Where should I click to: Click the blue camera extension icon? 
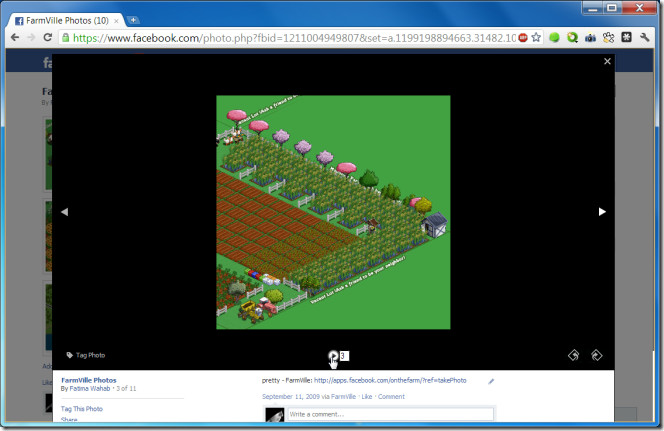pos(590,38)
